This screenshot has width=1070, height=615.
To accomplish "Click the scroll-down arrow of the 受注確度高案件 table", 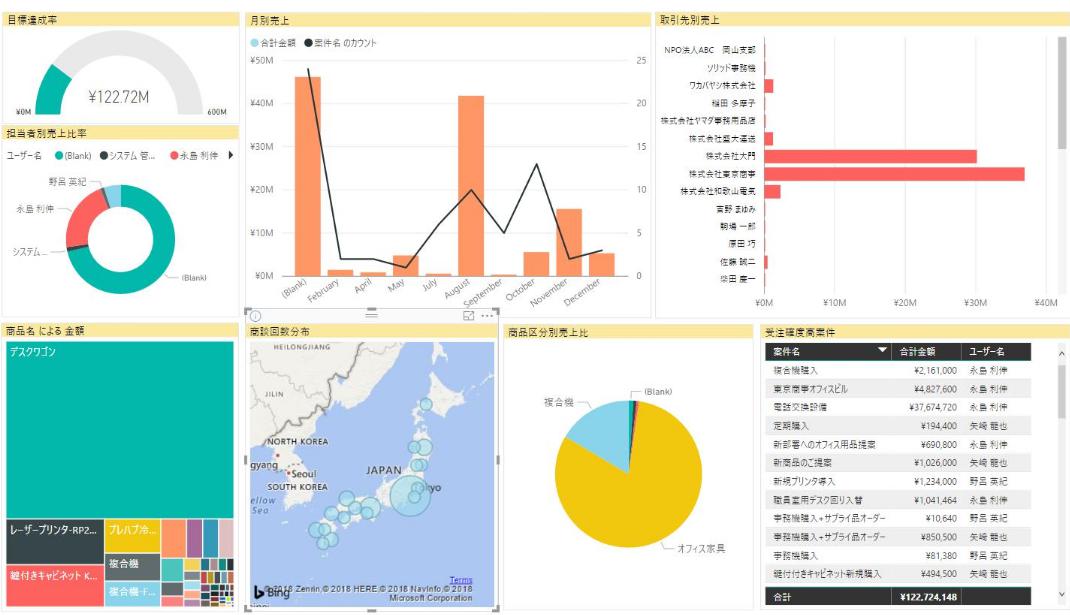I will tap(1061, 595).
